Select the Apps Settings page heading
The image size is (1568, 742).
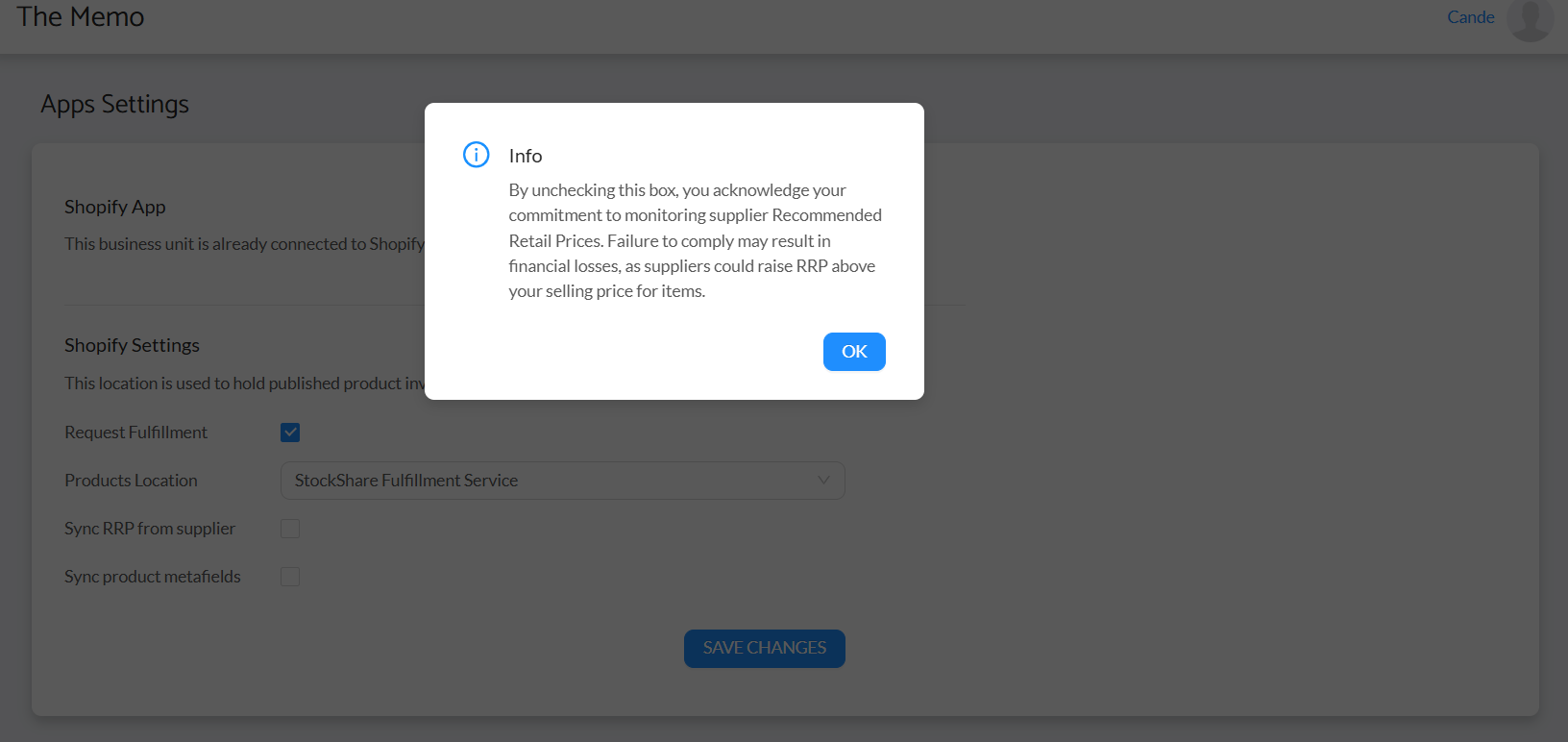(115, 104)
